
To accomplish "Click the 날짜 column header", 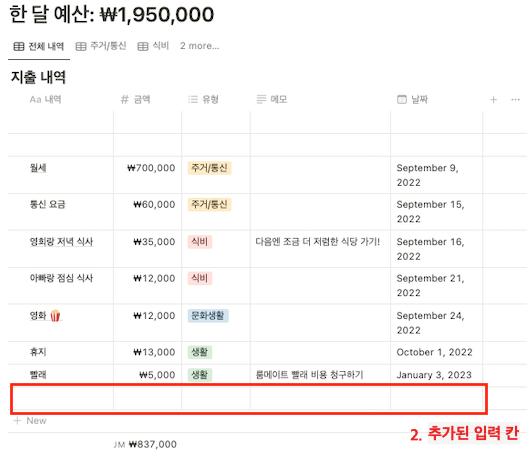I will 412,100.
